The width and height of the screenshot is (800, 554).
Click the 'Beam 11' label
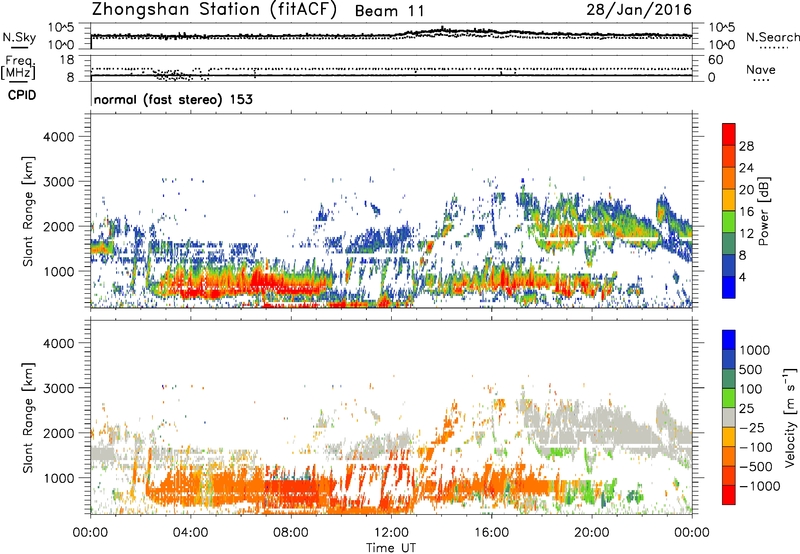[x=389, y=11]
